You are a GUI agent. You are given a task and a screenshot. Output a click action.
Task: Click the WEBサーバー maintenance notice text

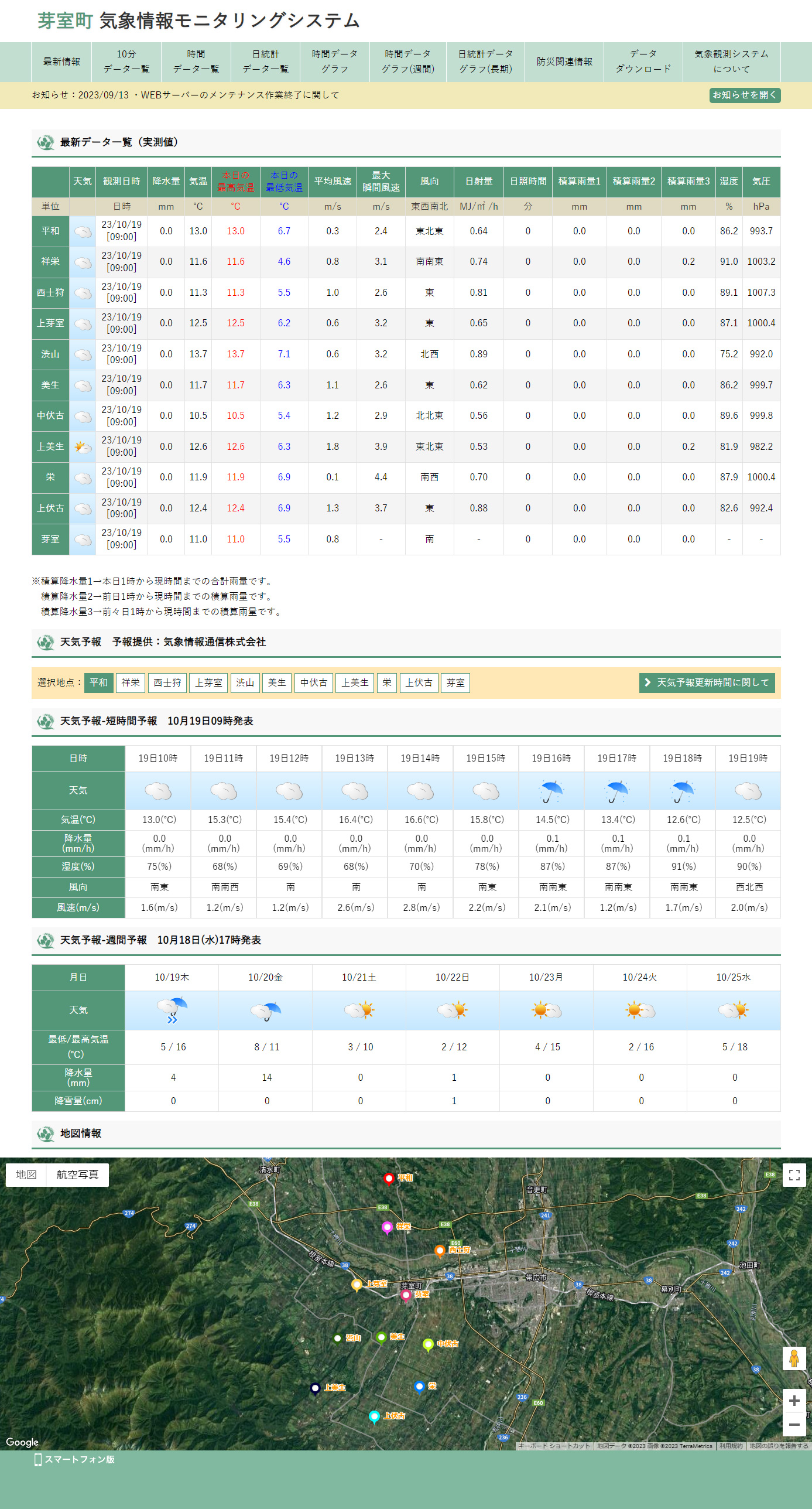point(240,95)
